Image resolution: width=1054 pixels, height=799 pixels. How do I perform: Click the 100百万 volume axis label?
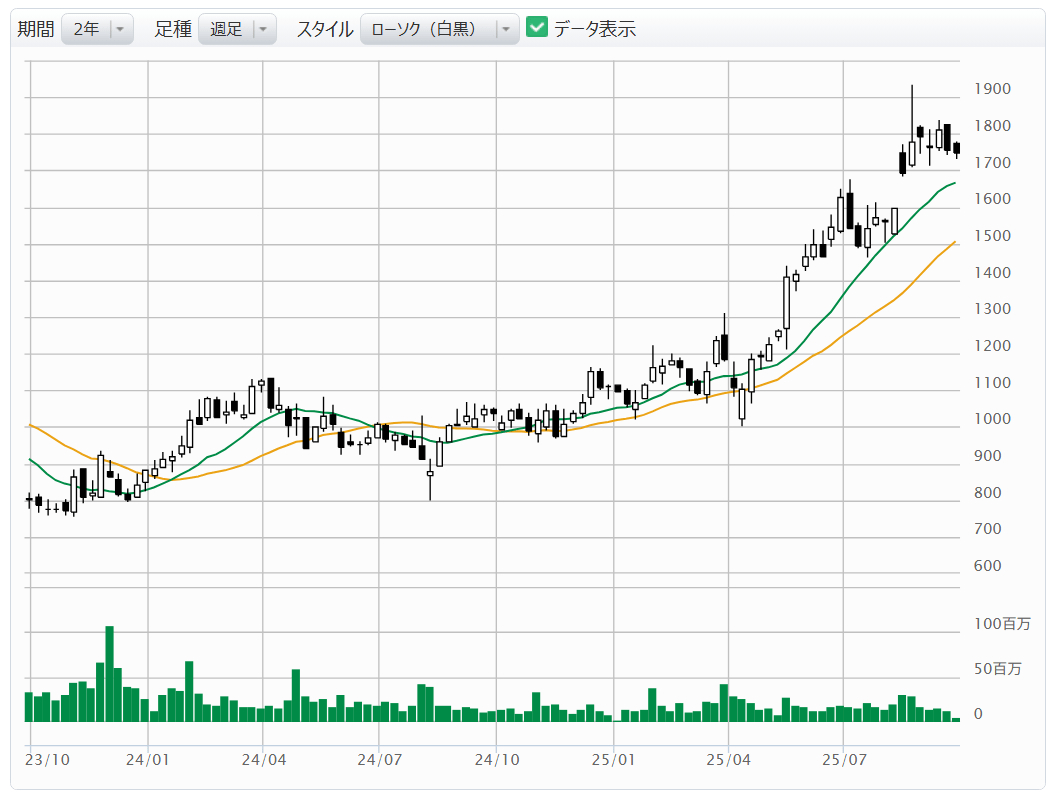click(1001, 624)
